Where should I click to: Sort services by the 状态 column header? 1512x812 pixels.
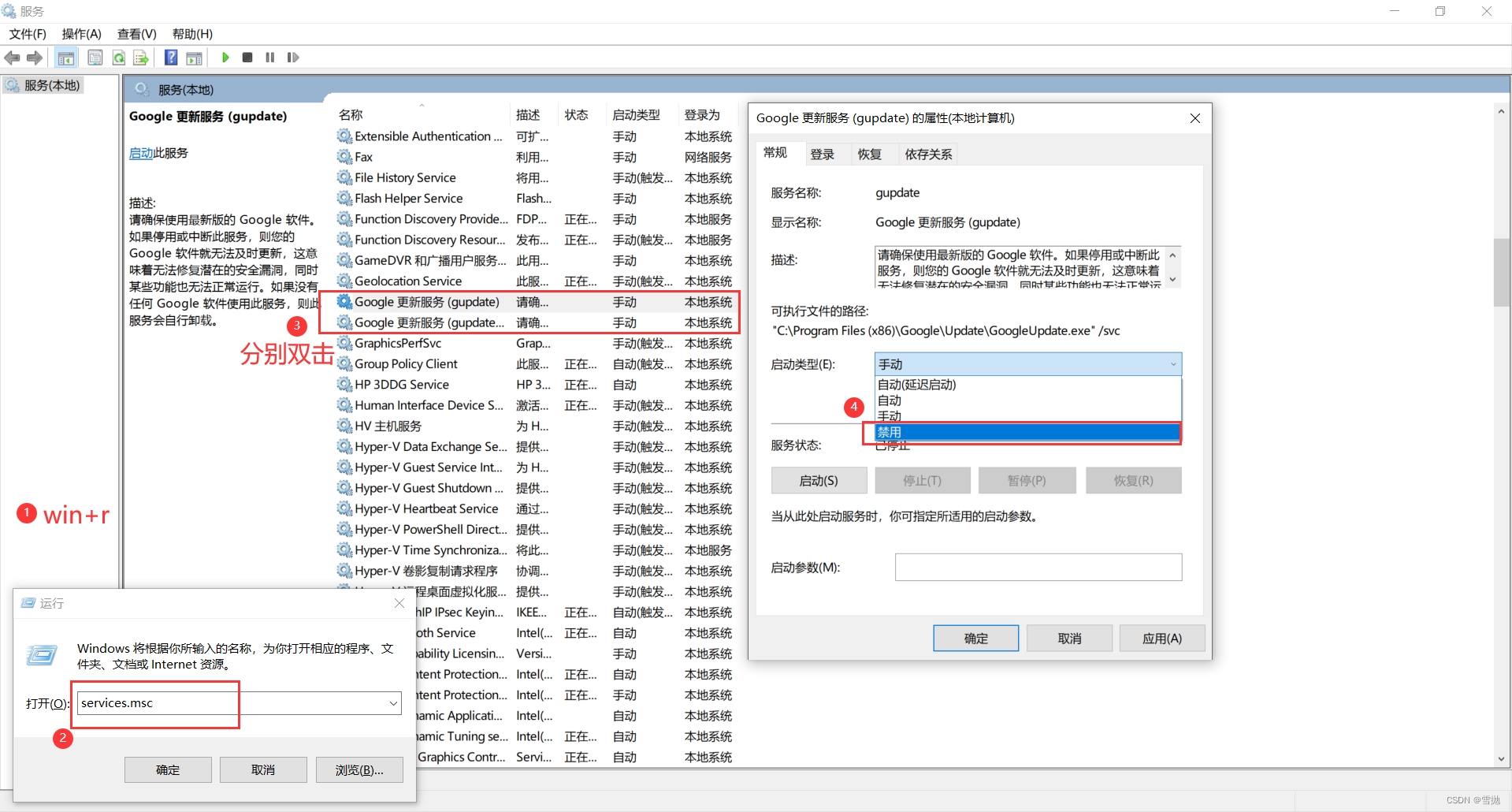pos(581,114)
